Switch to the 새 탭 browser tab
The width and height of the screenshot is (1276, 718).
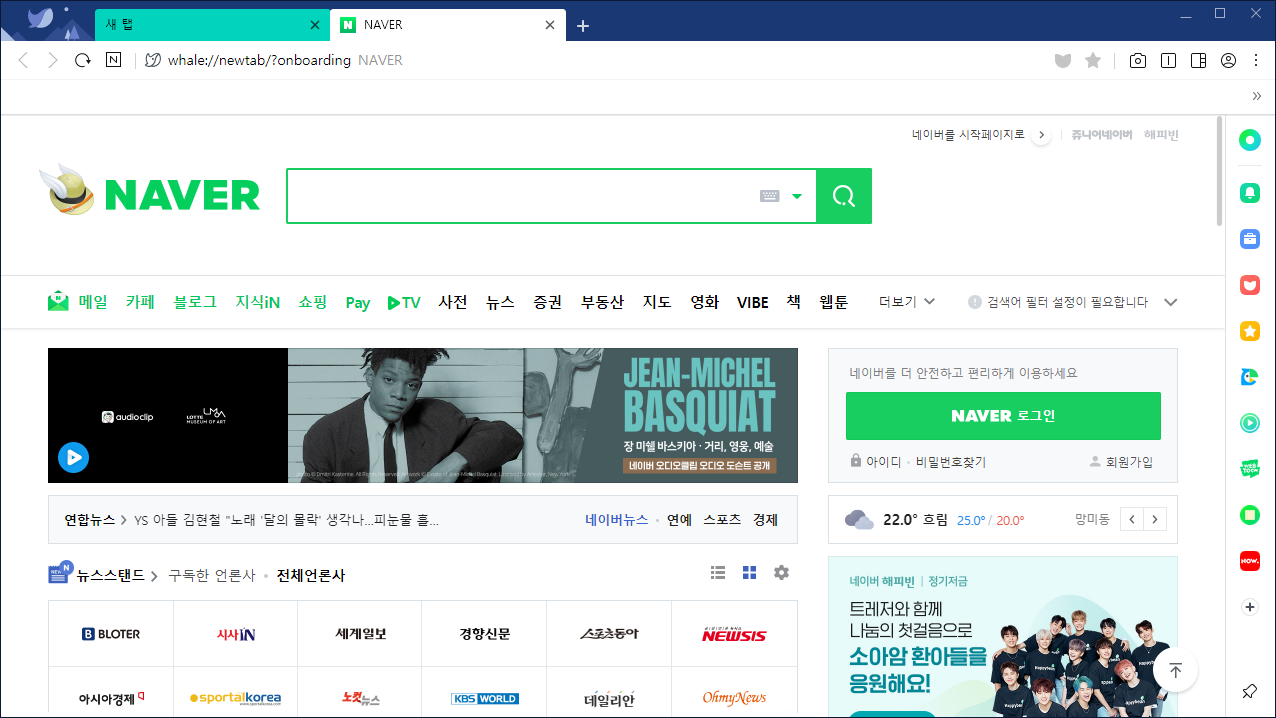[x=212, y=25]
